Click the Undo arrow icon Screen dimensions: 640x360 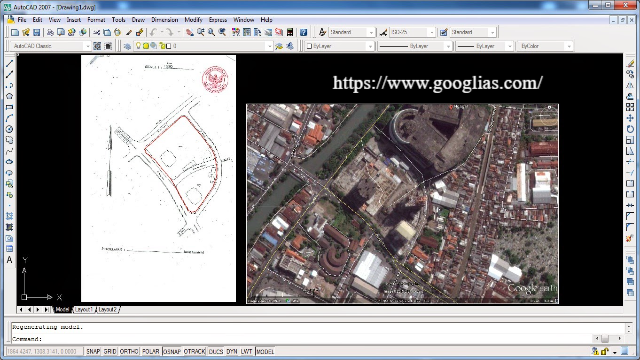pyautogui.click(x=153, y=32)
